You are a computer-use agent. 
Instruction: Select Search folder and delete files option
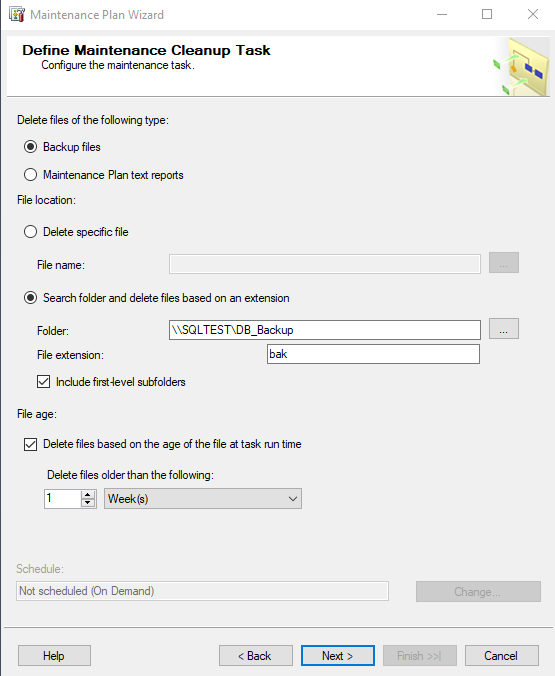[x=31, y=298]
